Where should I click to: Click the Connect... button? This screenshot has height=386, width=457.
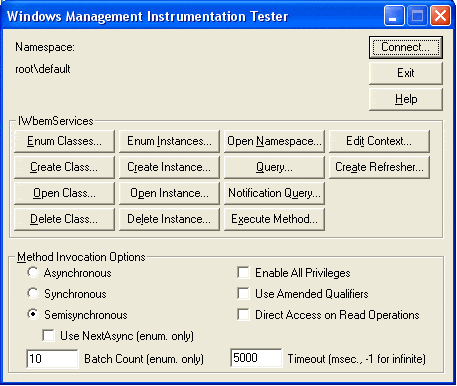(x=406, y=47)
